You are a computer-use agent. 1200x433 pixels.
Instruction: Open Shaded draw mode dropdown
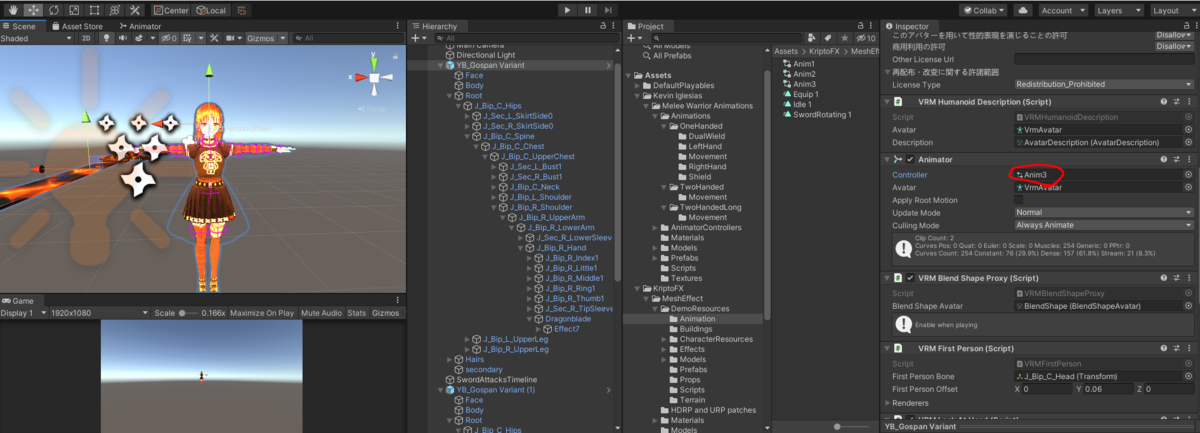[38, 38]
